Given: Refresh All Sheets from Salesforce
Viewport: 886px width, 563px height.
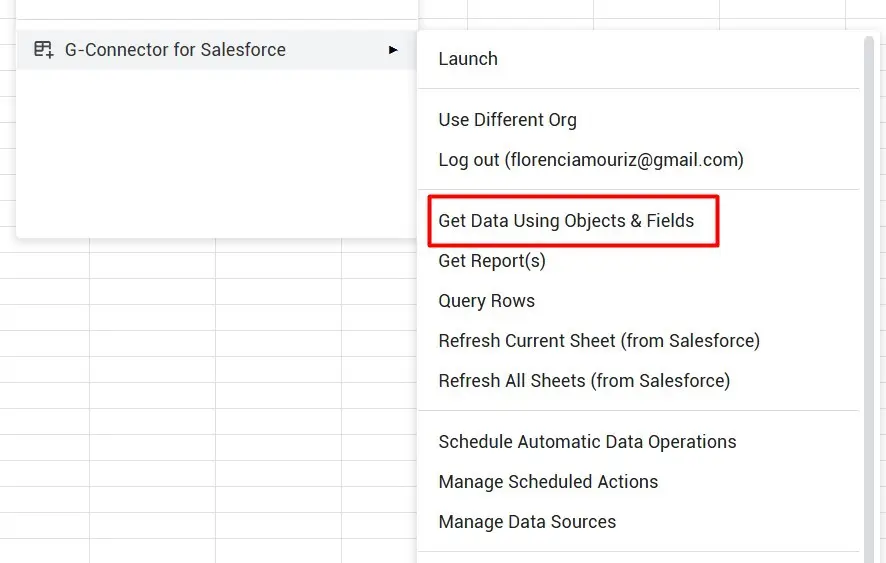Looking at the screenshot, I should (584, 381).
